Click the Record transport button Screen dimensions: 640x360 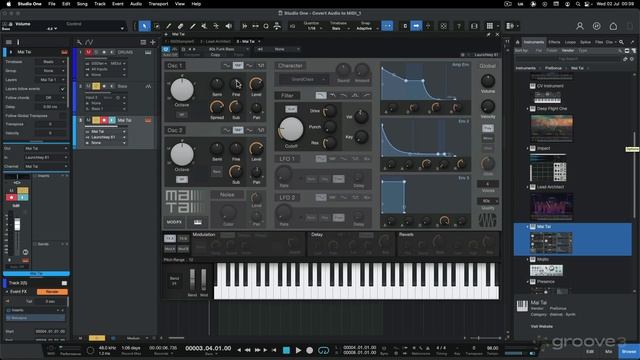pyautogui.click(x=310, y=350)
